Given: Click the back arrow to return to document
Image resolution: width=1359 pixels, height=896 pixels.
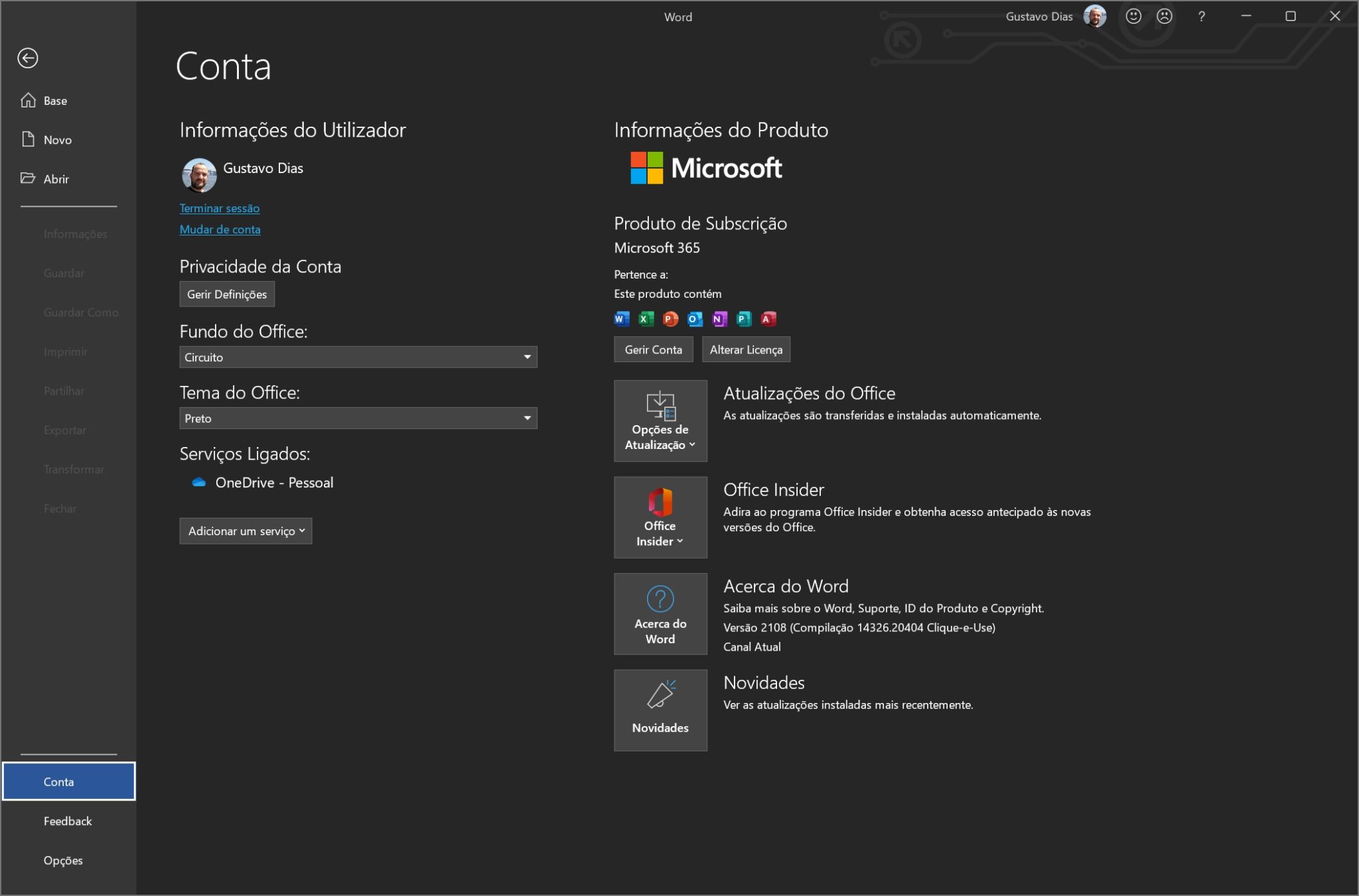Looking at the screenshot, I should coord(28,58).
